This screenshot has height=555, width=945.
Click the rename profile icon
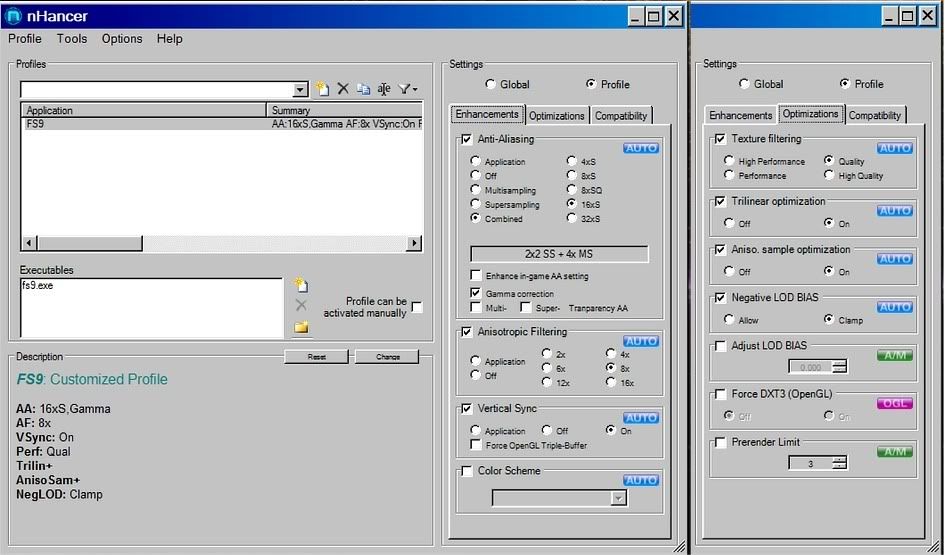point(384,89)
